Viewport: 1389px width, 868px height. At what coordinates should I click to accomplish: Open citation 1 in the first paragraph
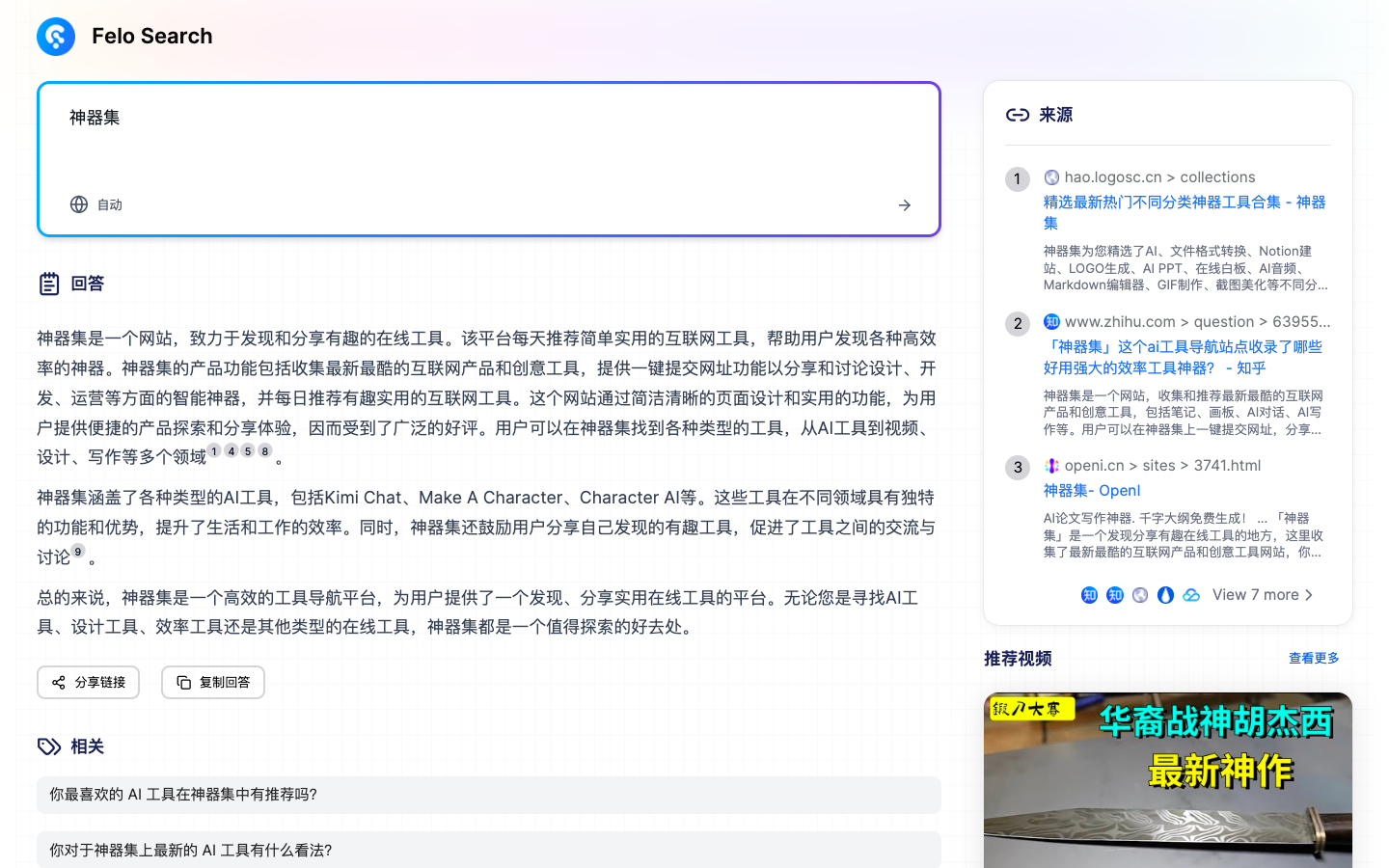(214, 450)
